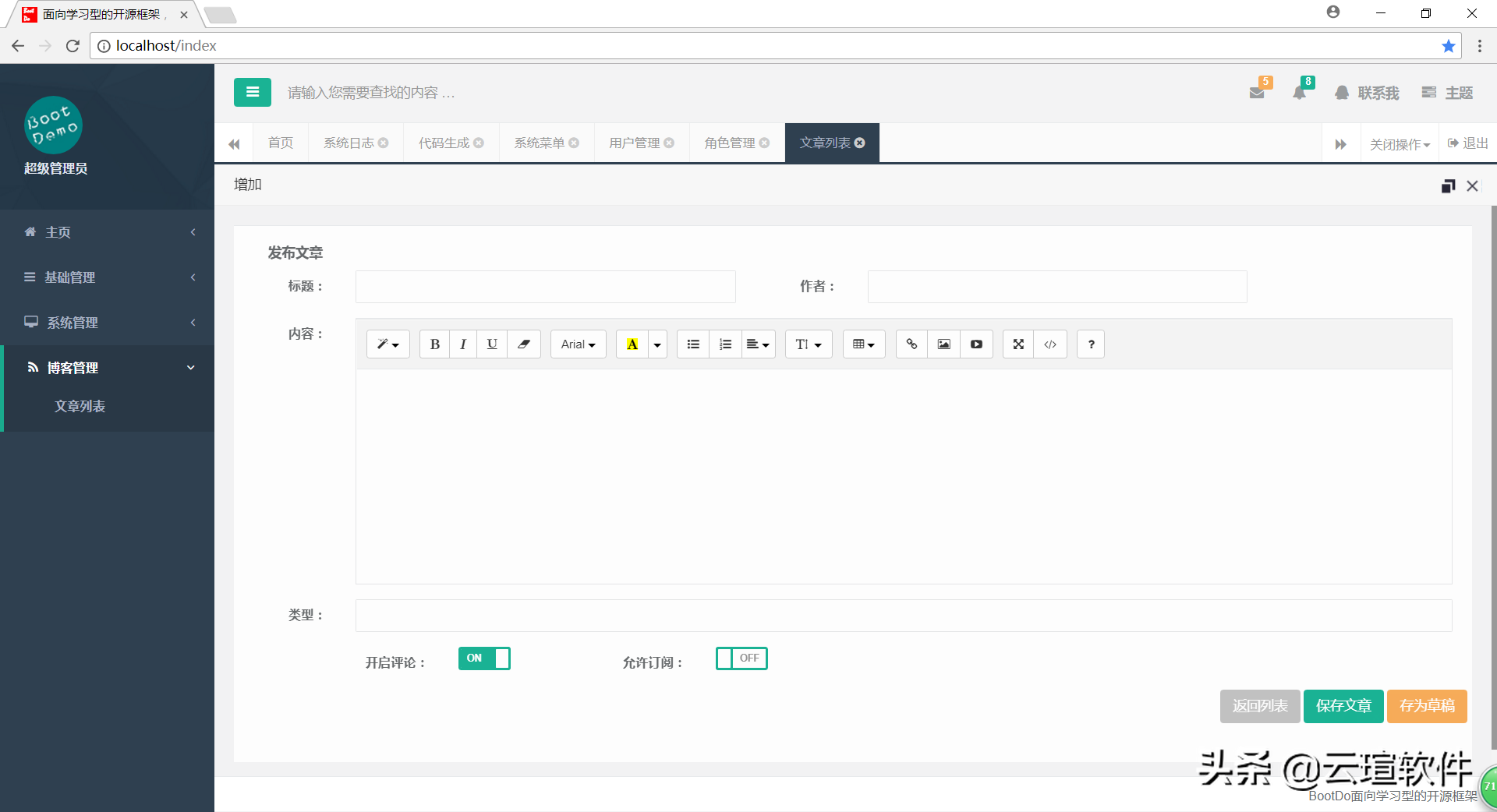Open the notifications bell icon
The height and width of the screenshot is (812, 1497).
(1299, 93)
